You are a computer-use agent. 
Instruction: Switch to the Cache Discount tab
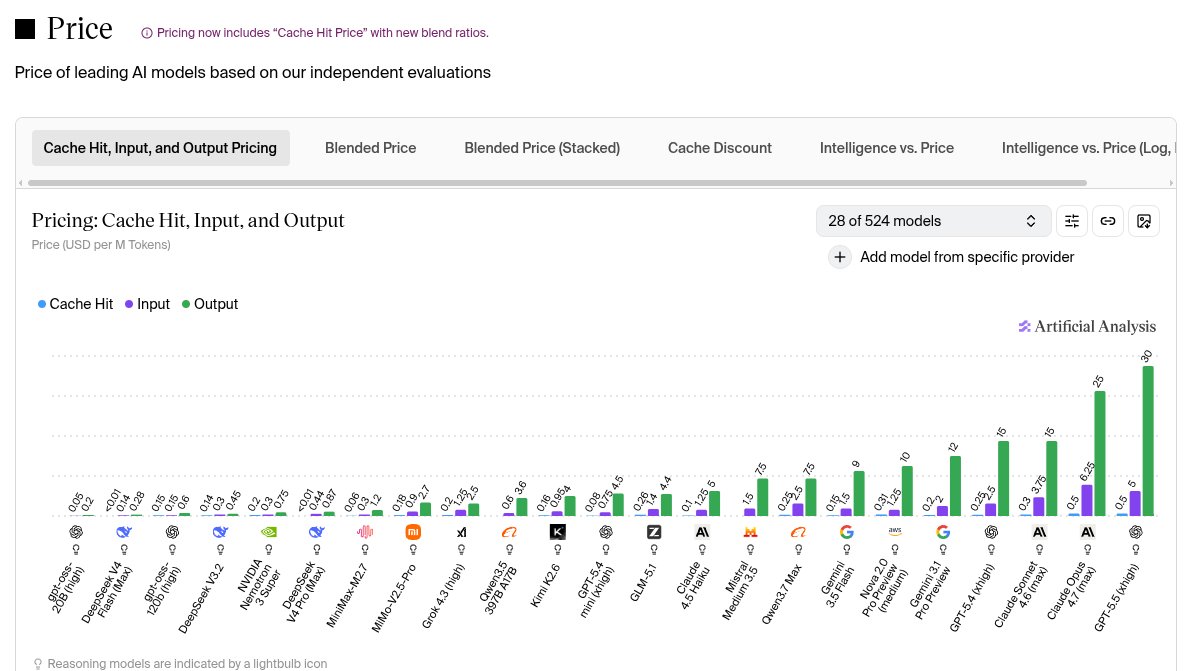click(x=720, y=148)
